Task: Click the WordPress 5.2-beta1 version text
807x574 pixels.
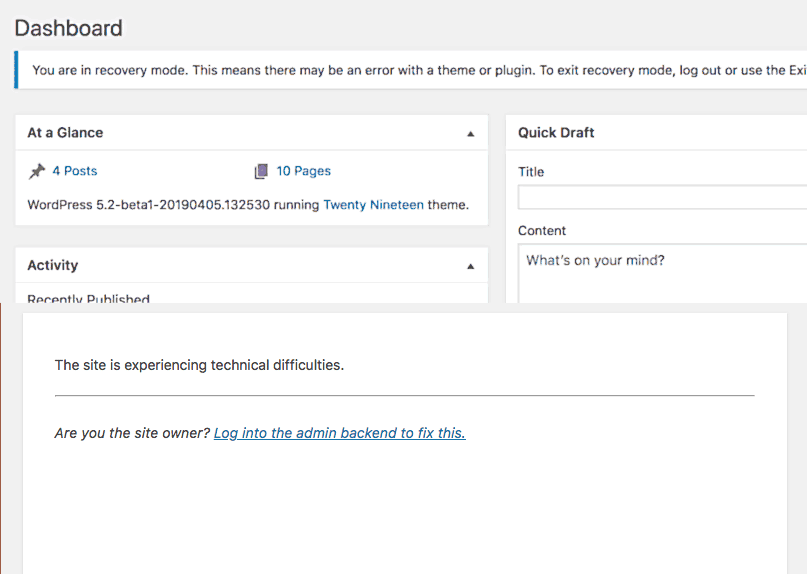Action: [x=149, y=205]
